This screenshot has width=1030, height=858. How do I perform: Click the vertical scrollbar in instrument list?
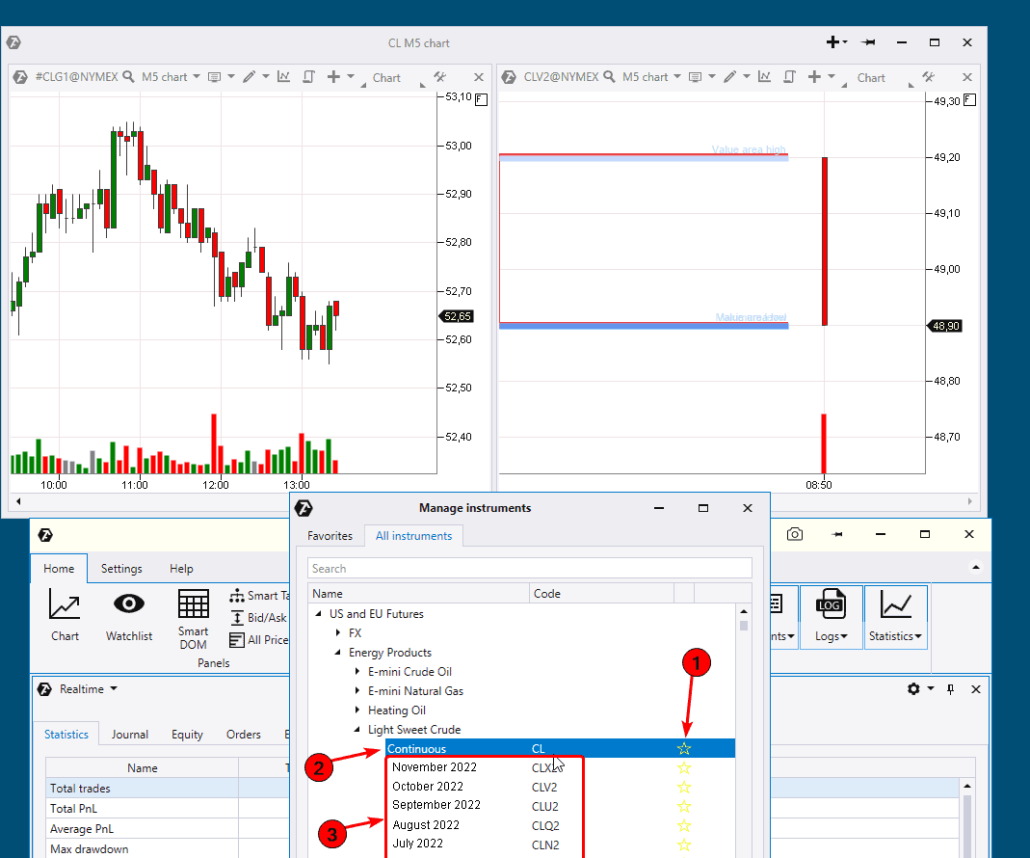click(743, 626)
